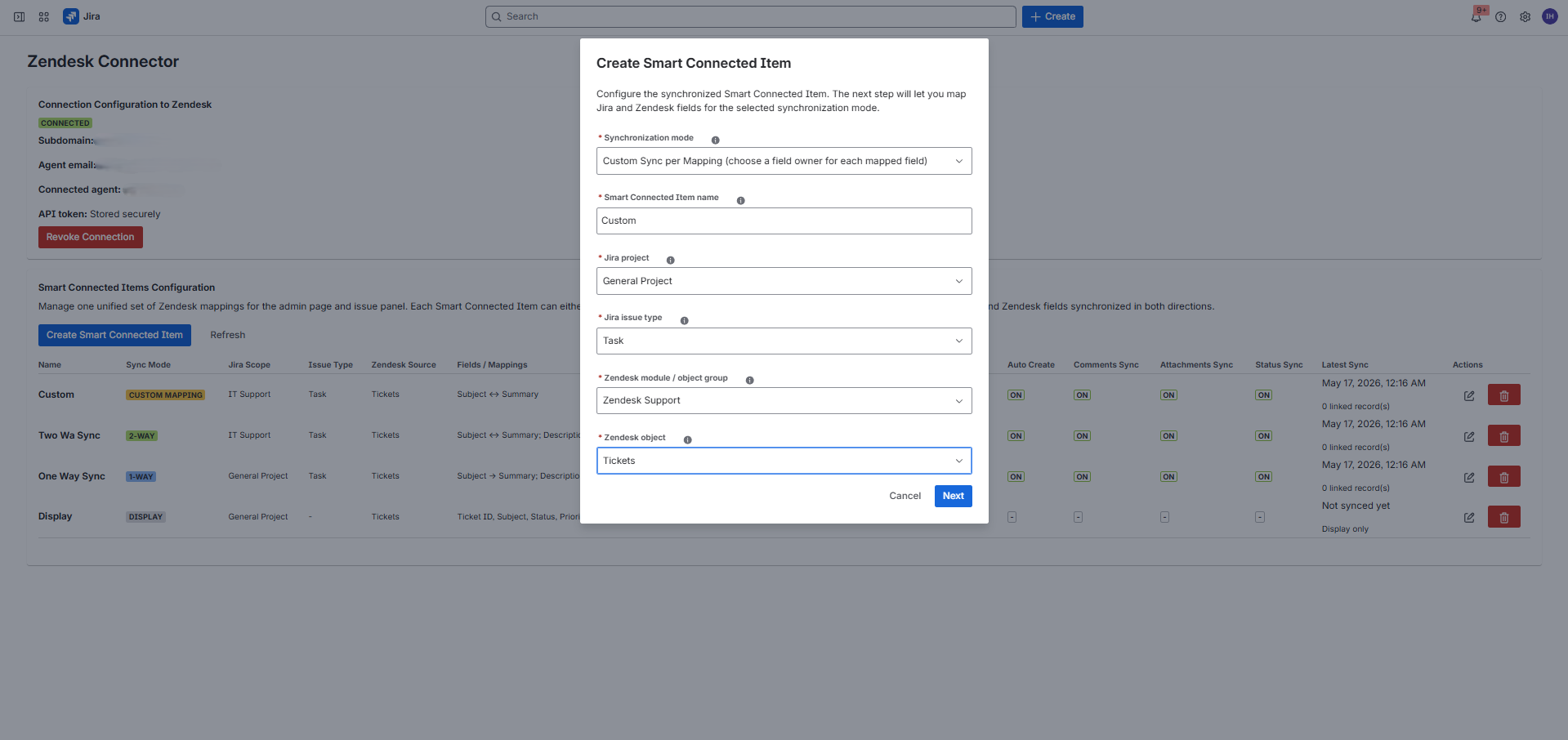Screen dimensions: 1568x740
Task: Show info icon for Jira project
Action: 670,260
